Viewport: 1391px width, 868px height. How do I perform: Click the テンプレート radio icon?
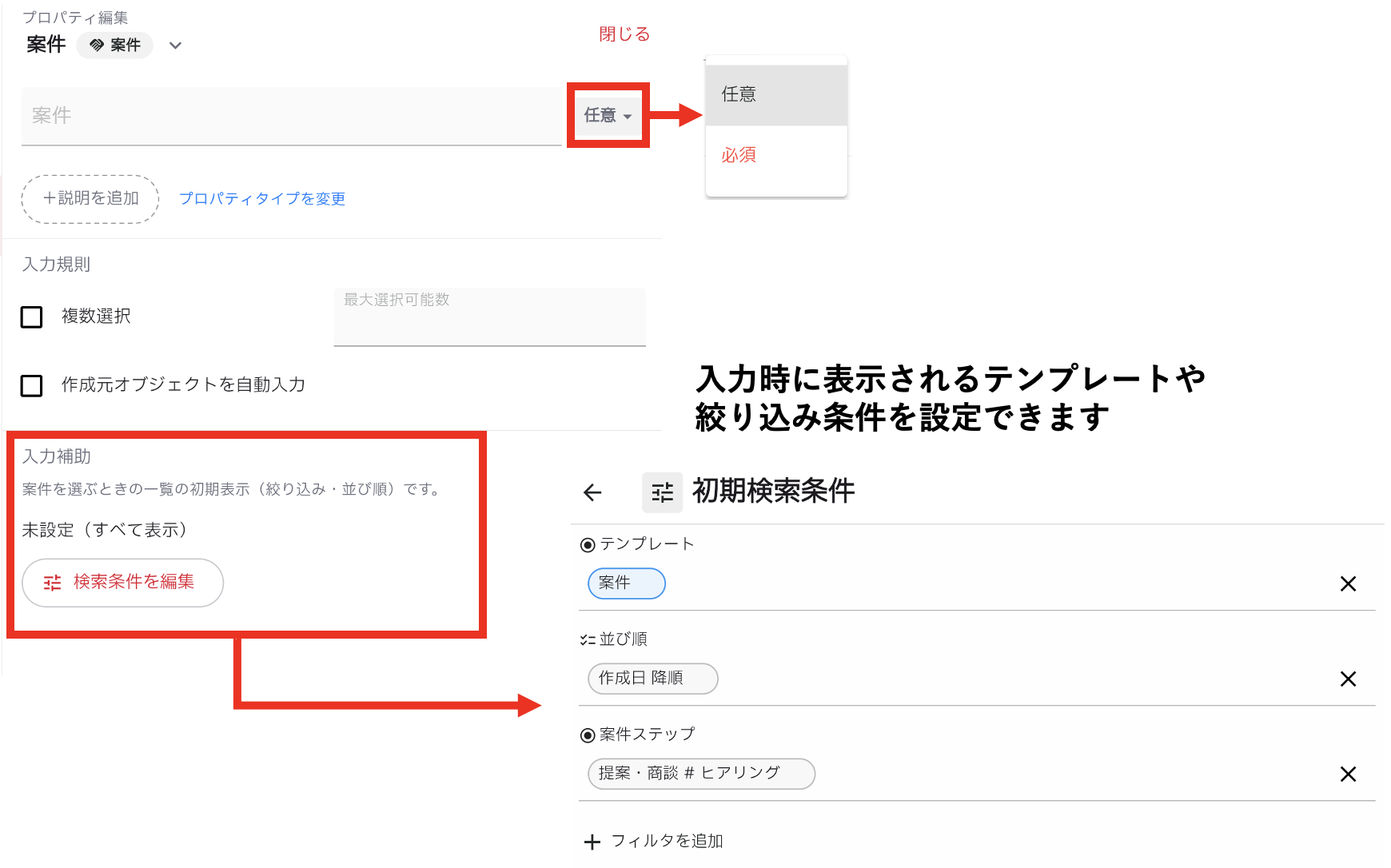[588, 545]
